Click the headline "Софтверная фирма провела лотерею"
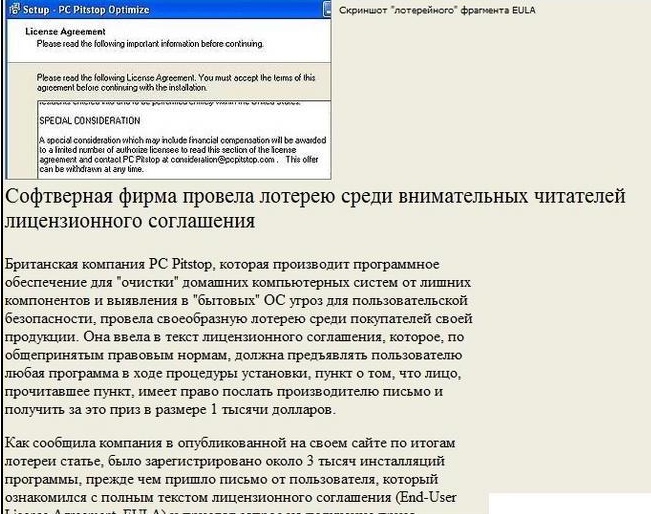The height and width of the screenshot is (514, 651). [x=315, y=208]
